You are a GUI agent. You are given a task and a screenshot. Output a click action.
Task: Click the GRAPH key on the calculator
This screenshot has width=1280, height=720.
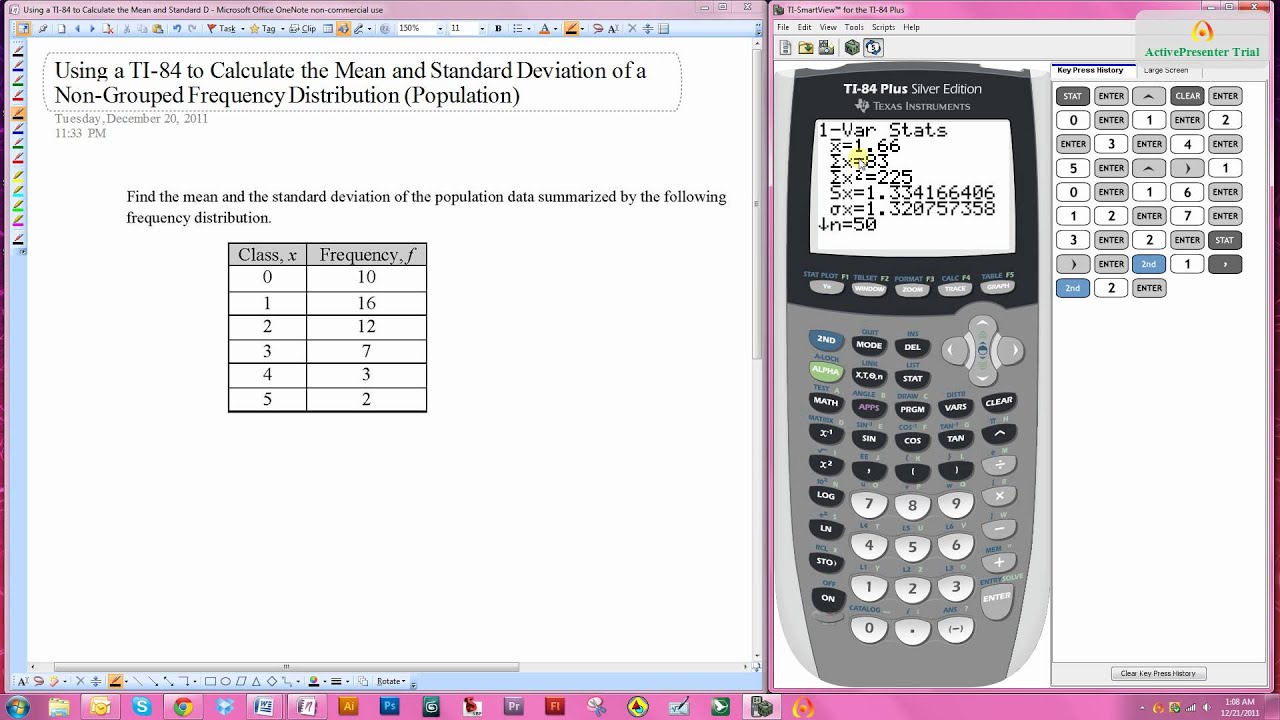tap(997, 287)
